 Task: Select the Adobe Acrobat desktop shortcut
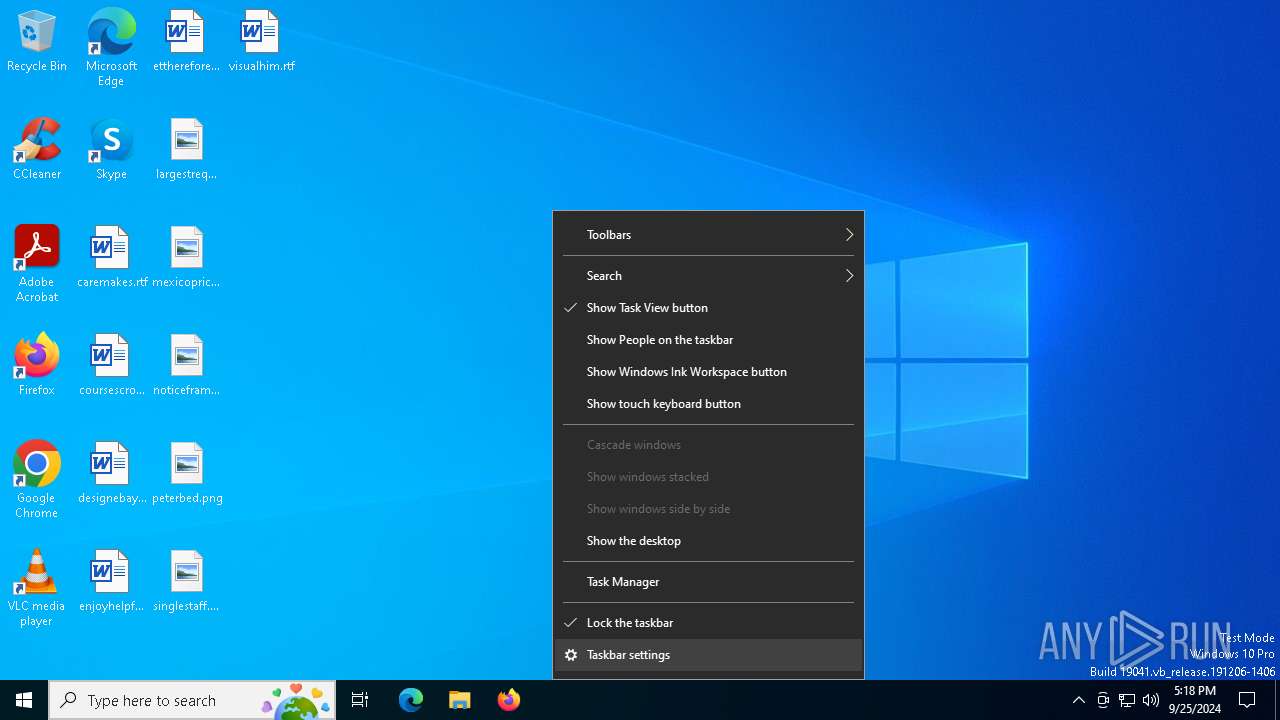37,263
